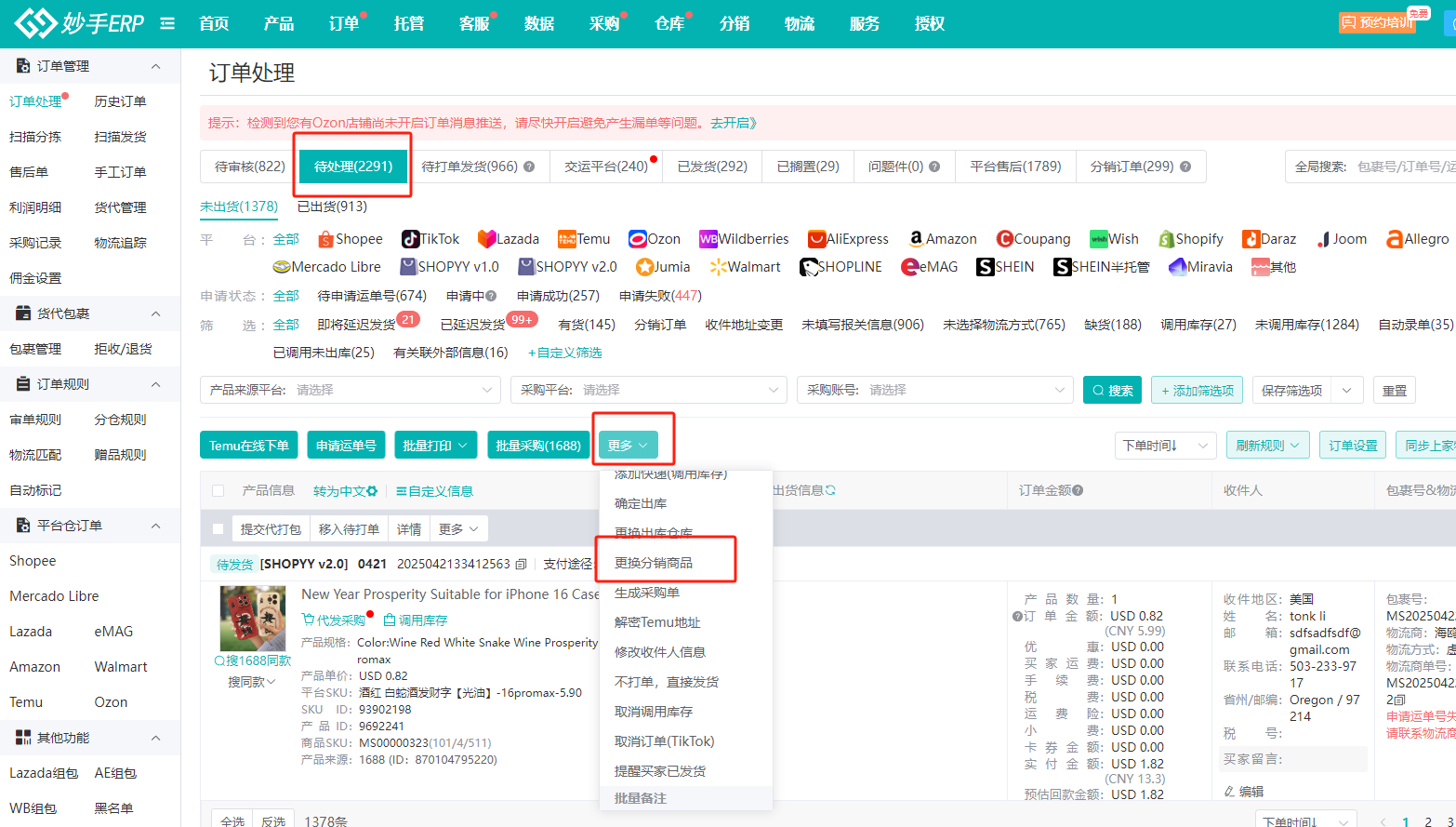Expand 刷新规则 dropdown button
Screen dimensions: 1456x827
[x=1268, y=446]
